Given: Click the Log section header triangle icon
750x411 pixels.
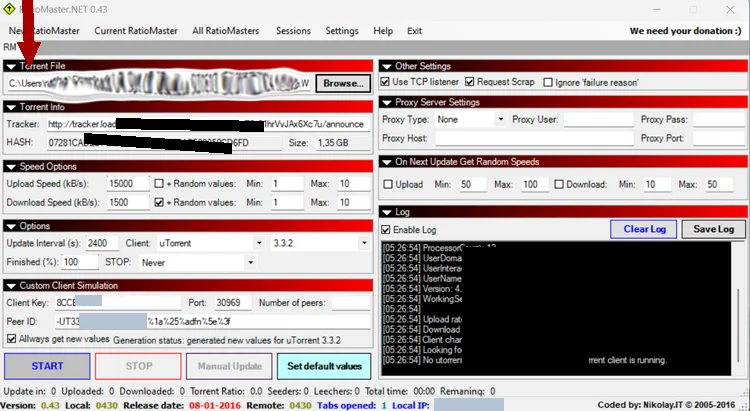Looking at the screenshot, I should point(387,212).
